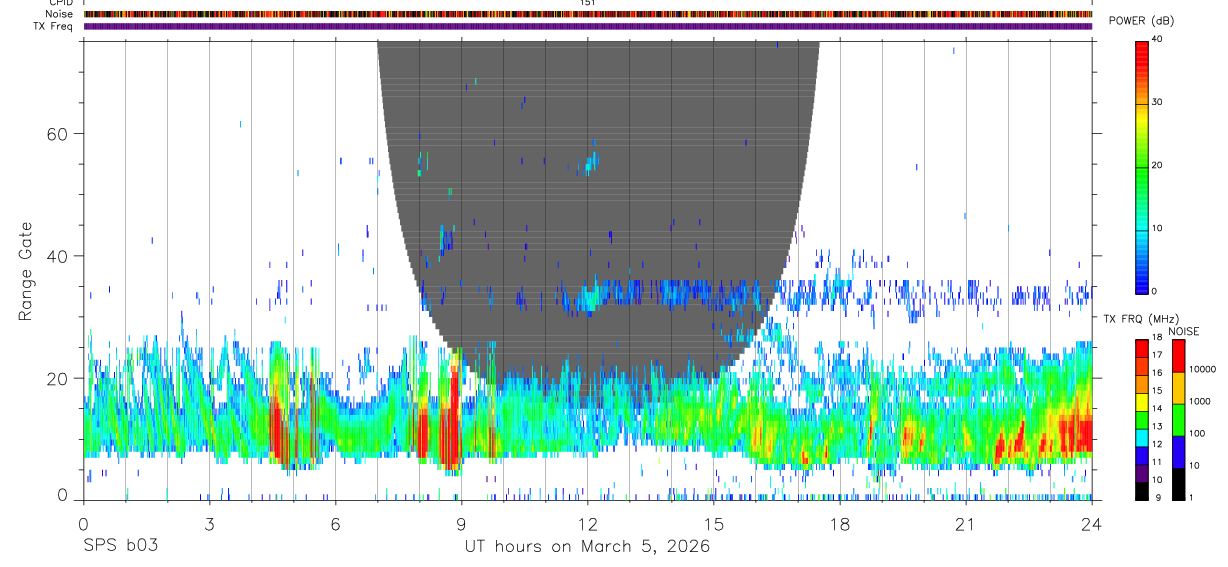Click the 20 tick on the POWER colorbar
Screen dimensions: 1228x567
tap(1157, 165)
